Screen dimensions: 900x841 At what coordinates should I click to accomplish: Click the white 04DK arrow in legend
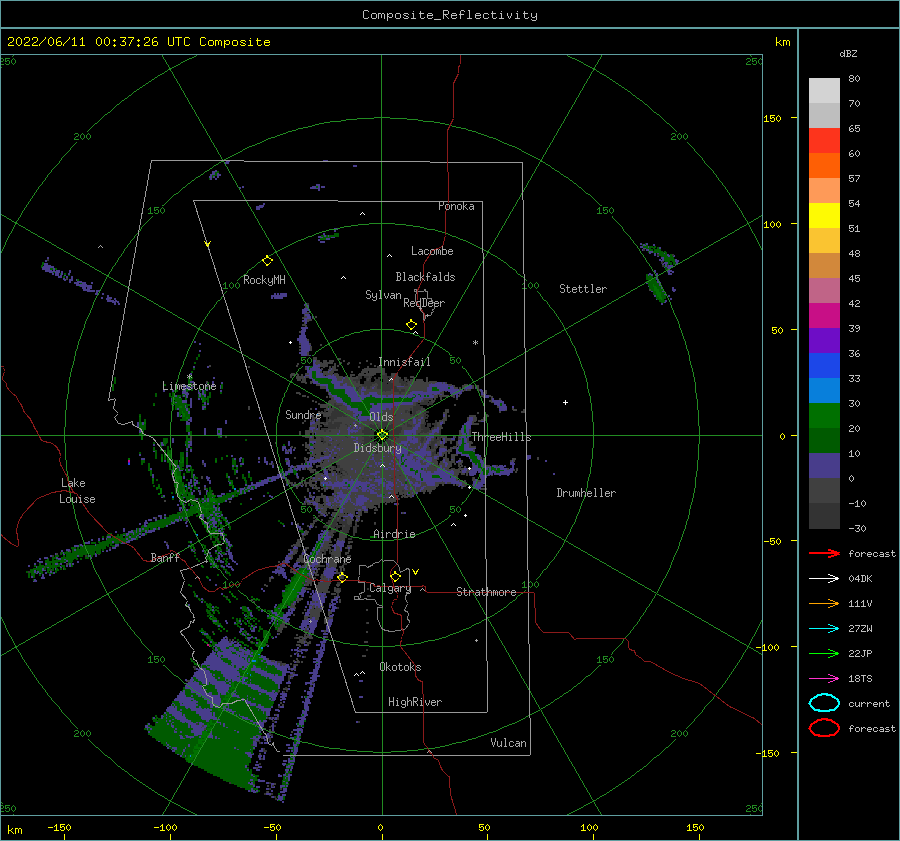pyautogui.click(x=824, y=579)
